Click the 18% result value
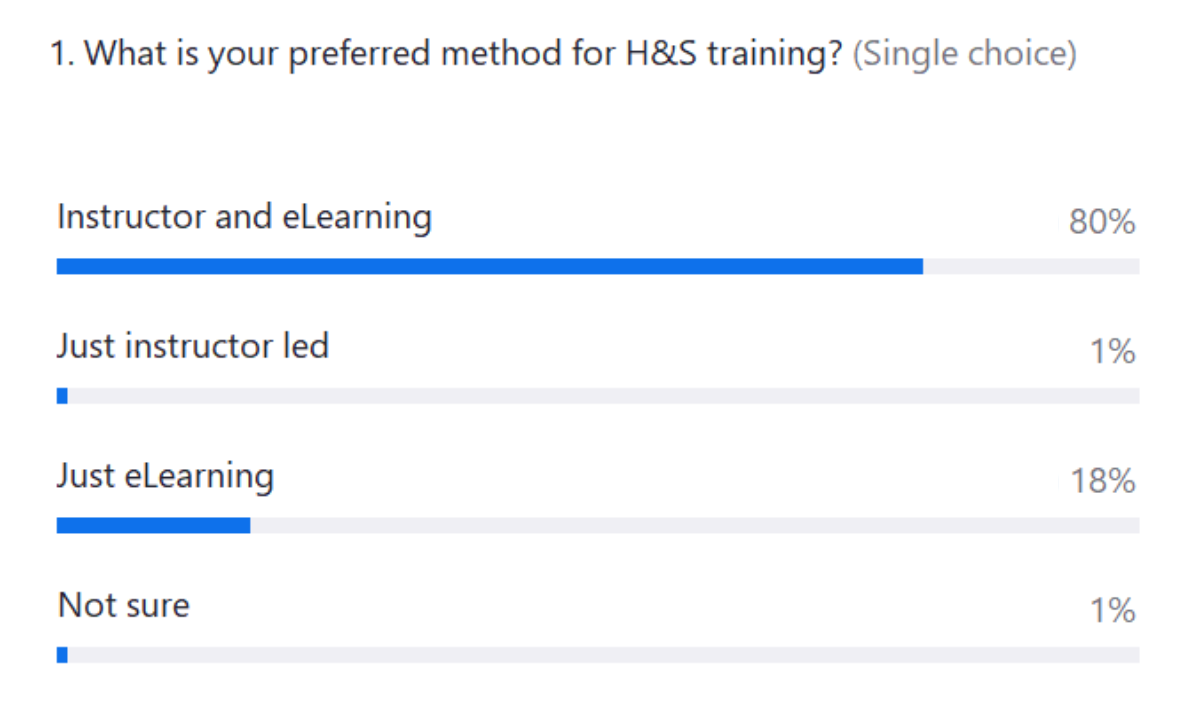 (1102, 481)
